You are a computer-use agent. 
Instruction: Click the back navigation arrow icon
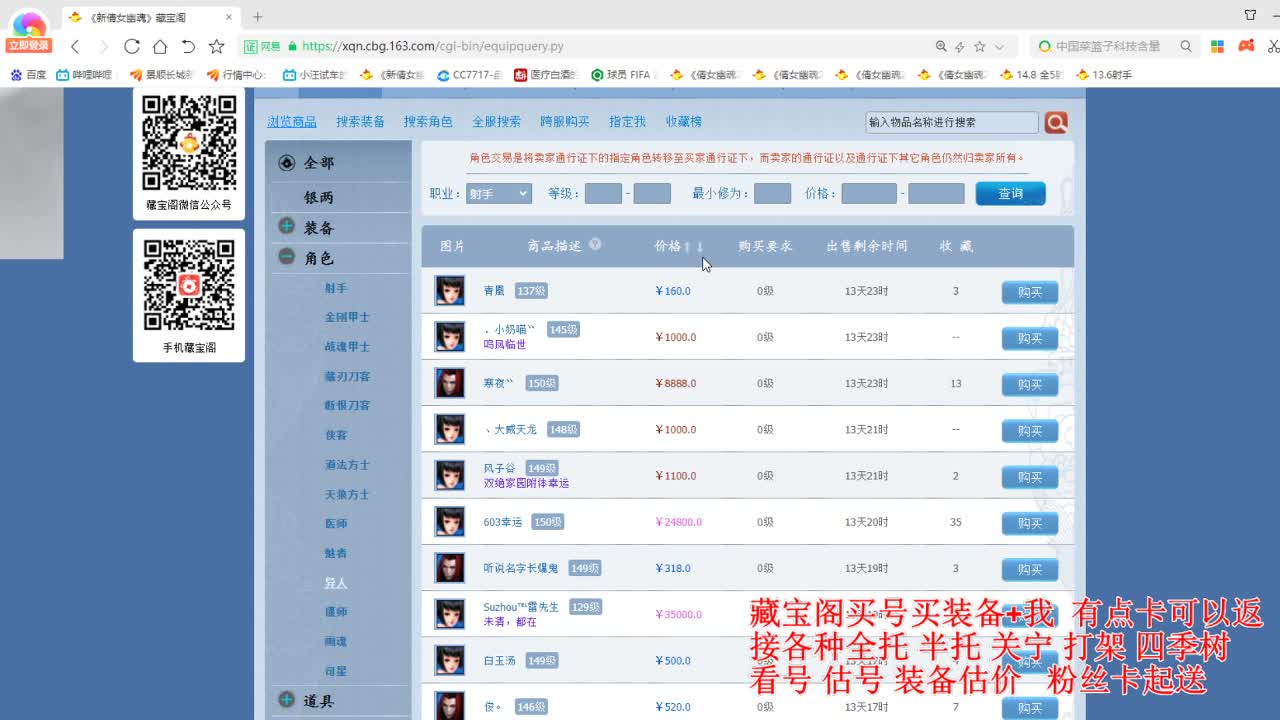pos(75,46)
